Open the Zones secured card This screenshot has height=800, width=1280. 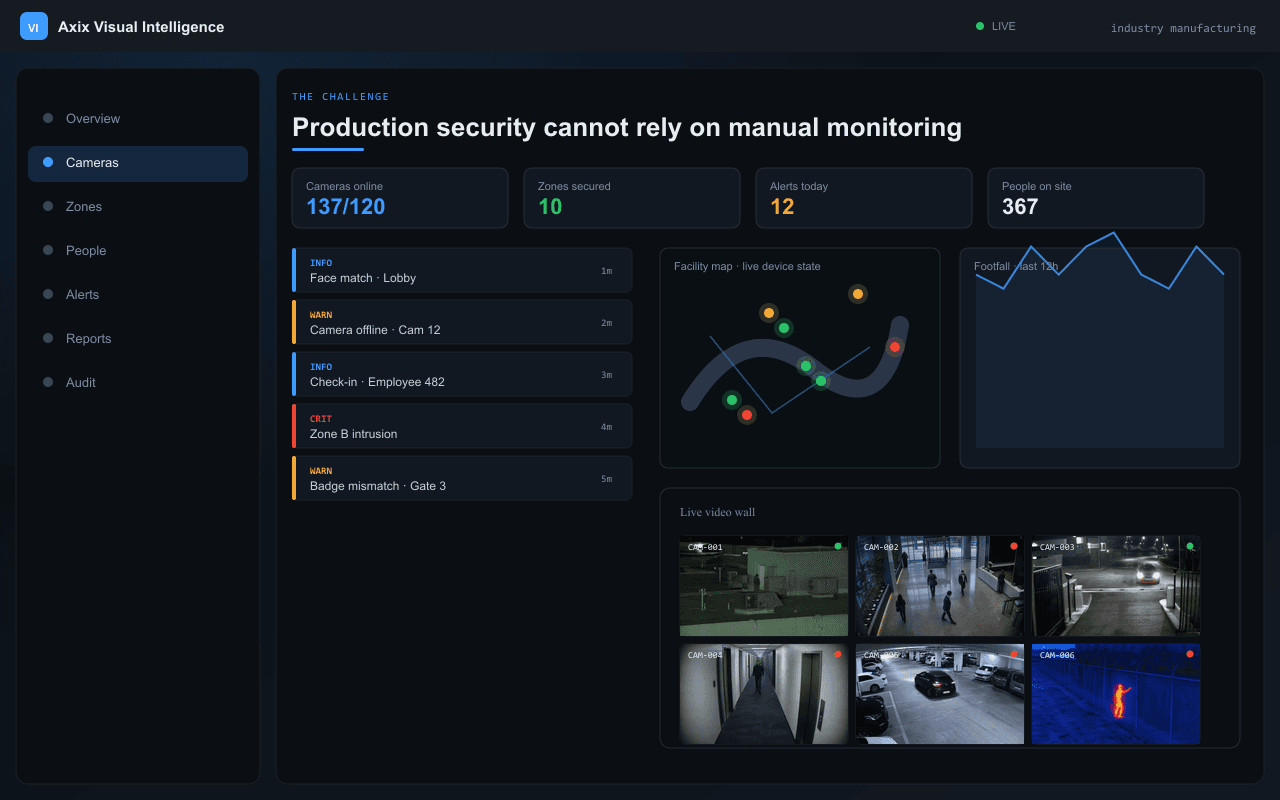(632, 198)
